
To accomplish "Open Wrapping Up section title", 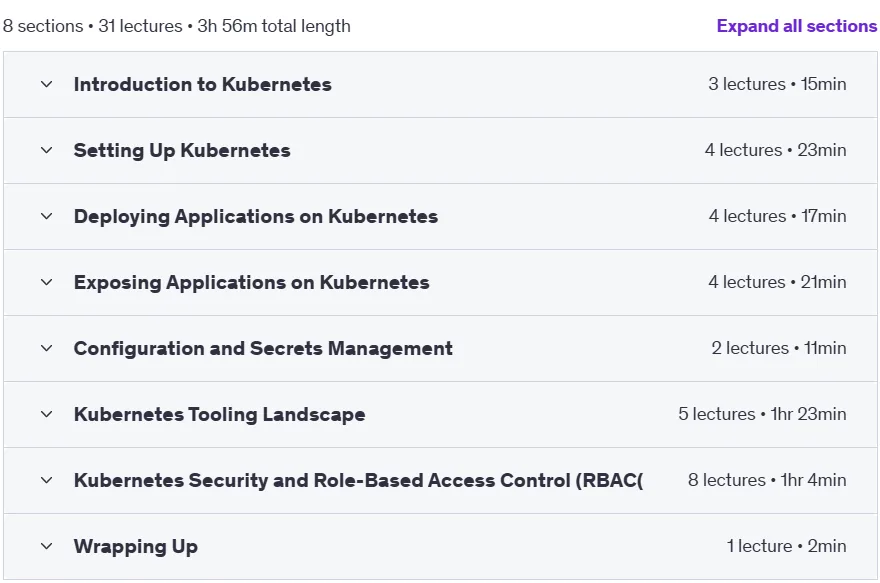I will pos(136,547).
